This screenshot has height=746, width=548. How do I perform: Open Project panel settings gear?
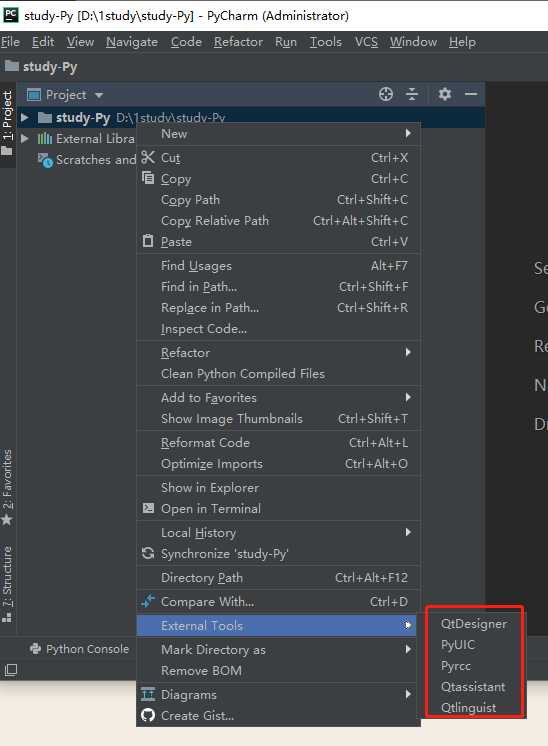[445, 94]
